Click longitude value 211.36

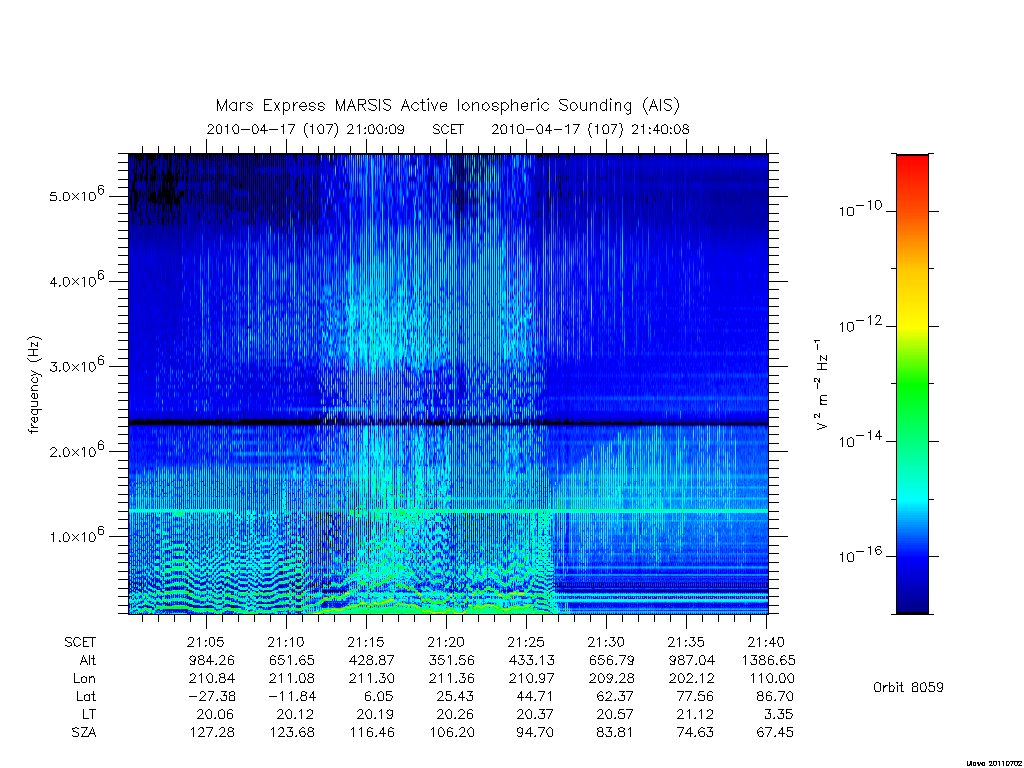451,679
